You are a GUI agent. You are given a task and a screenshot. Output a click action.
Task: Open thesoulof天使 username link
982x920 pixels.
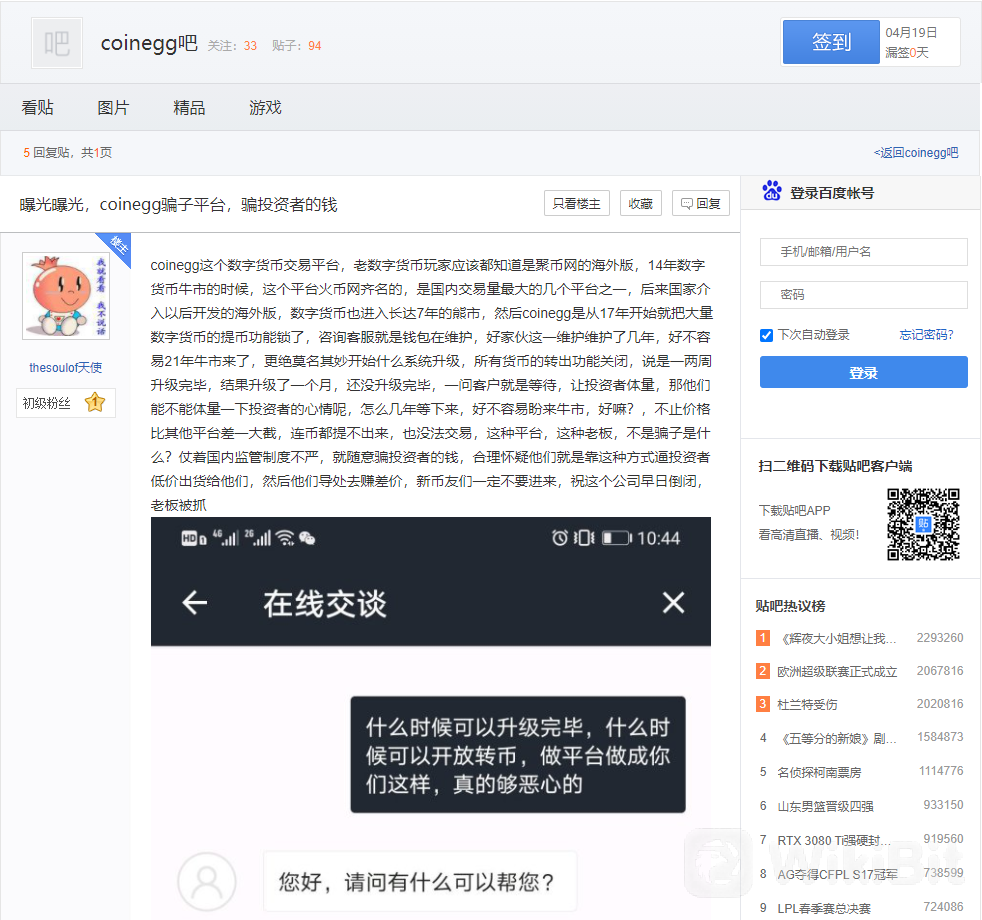pyautogui.click(x=66, y=368)
